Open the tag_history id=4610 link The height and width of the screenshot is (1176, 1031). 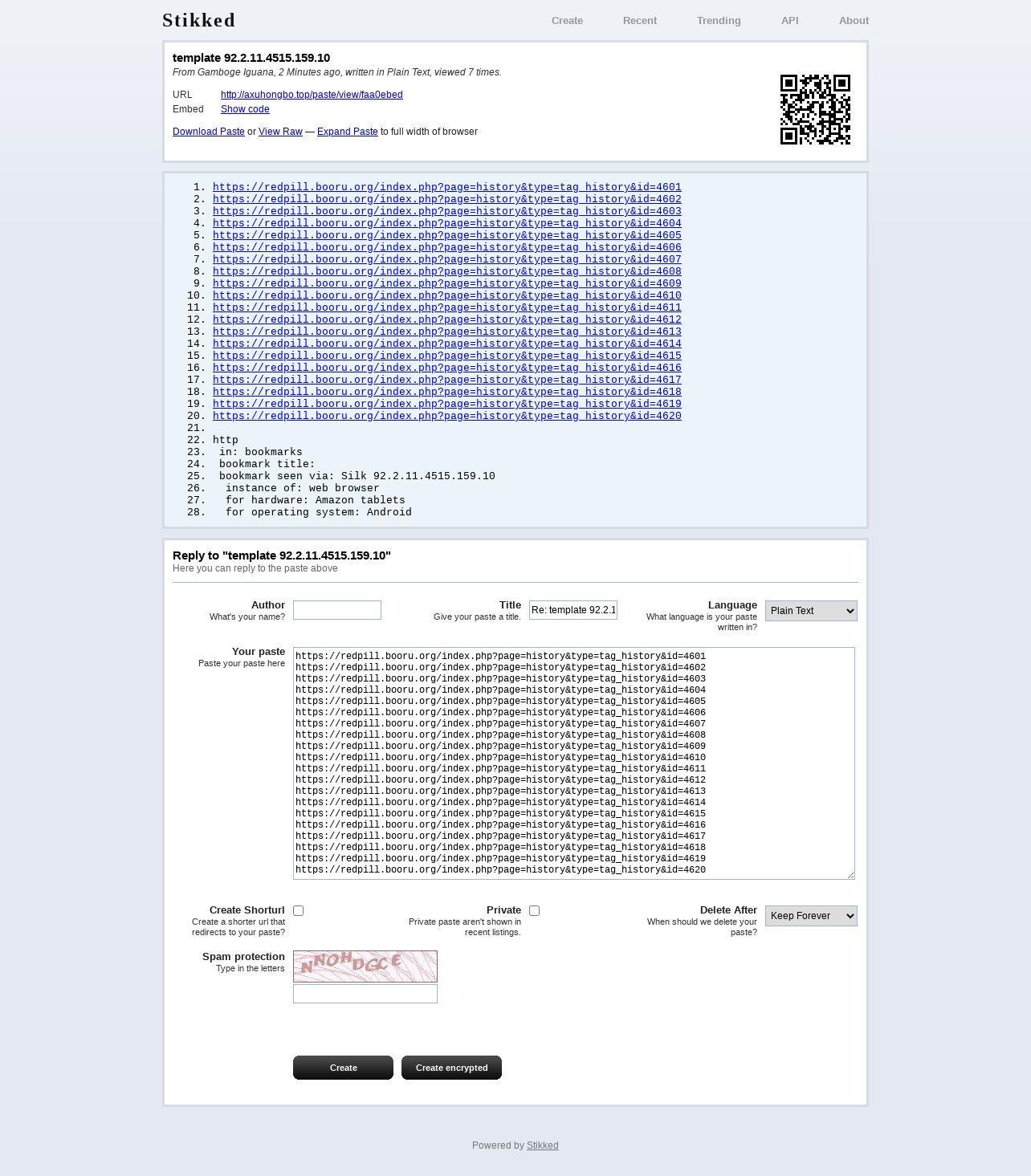447,295
